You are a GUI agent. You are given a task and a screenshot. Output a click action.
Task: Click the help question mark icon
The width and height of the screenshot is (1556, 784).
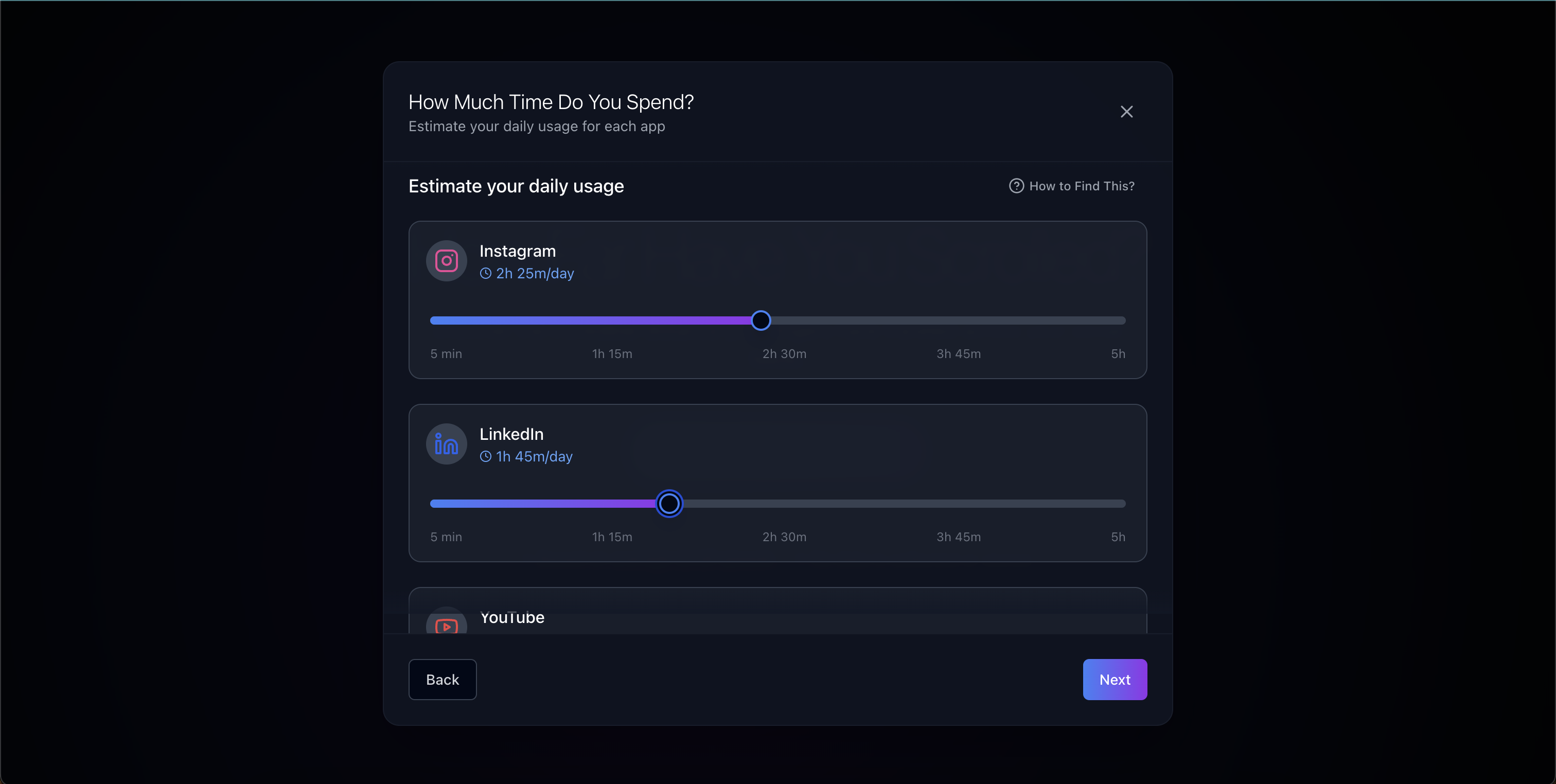pyautogui.click(x=1016, y=186)
